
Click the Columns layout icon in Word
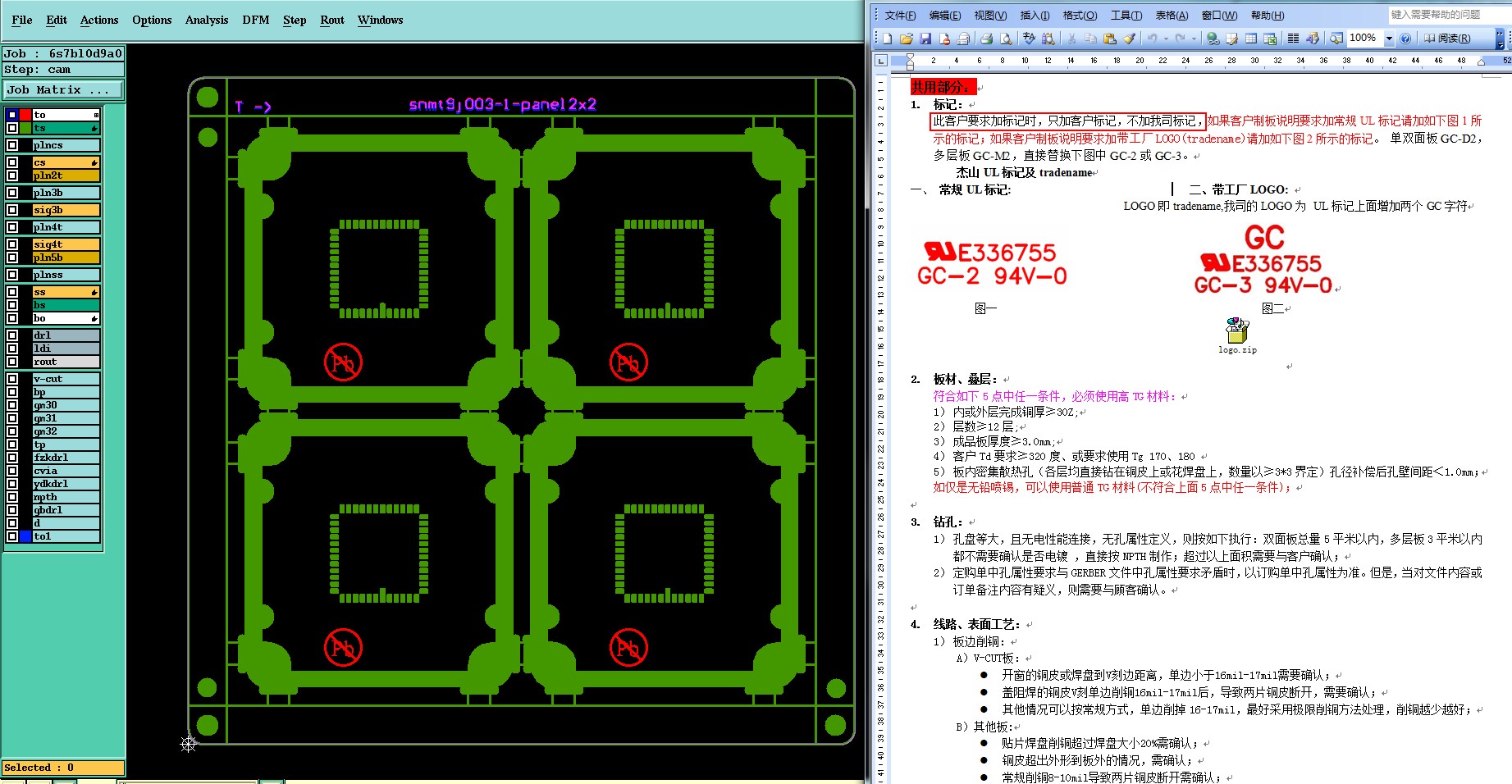(1293, 39)
